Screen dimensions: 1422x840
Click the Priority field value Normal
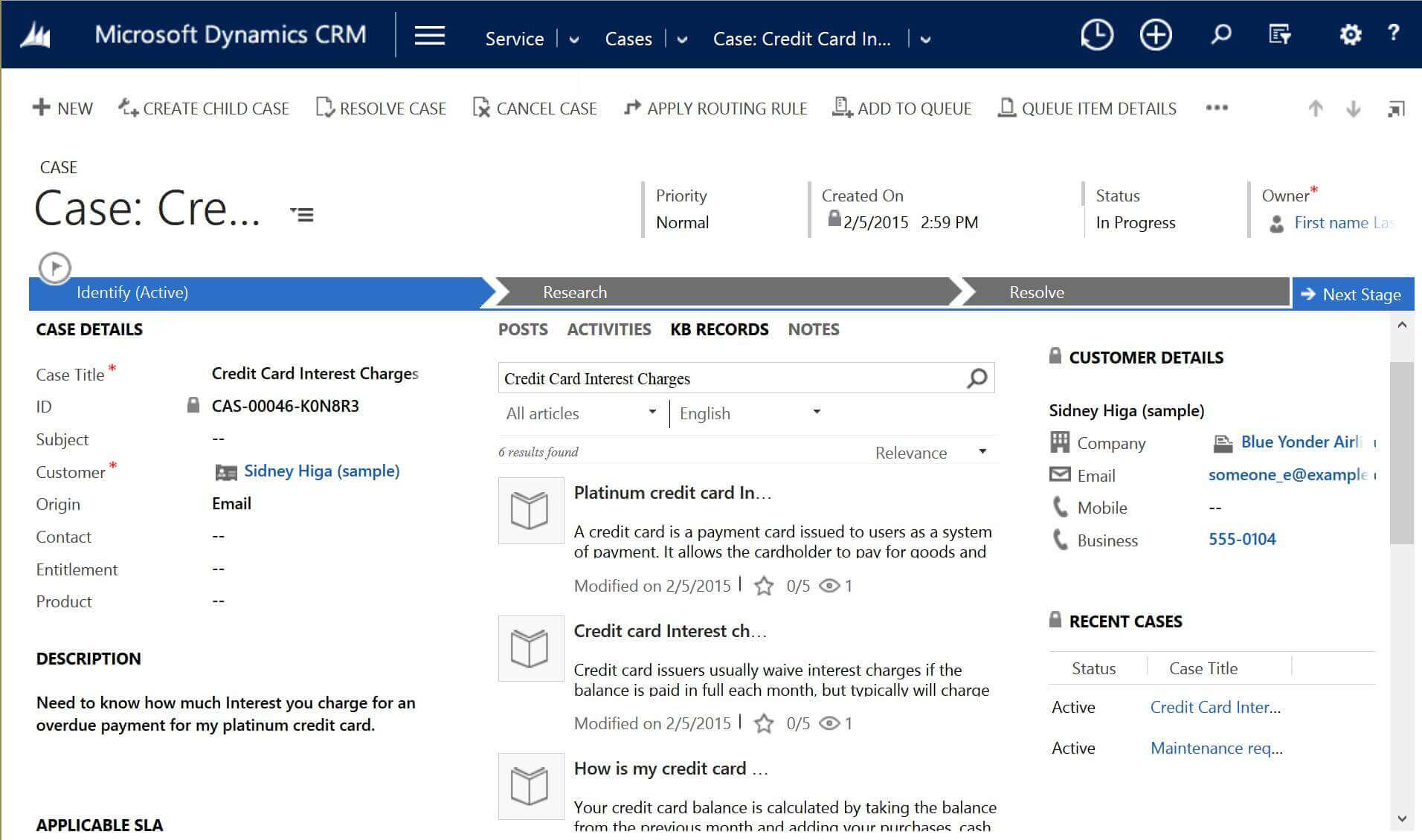[x=682, y=223]
